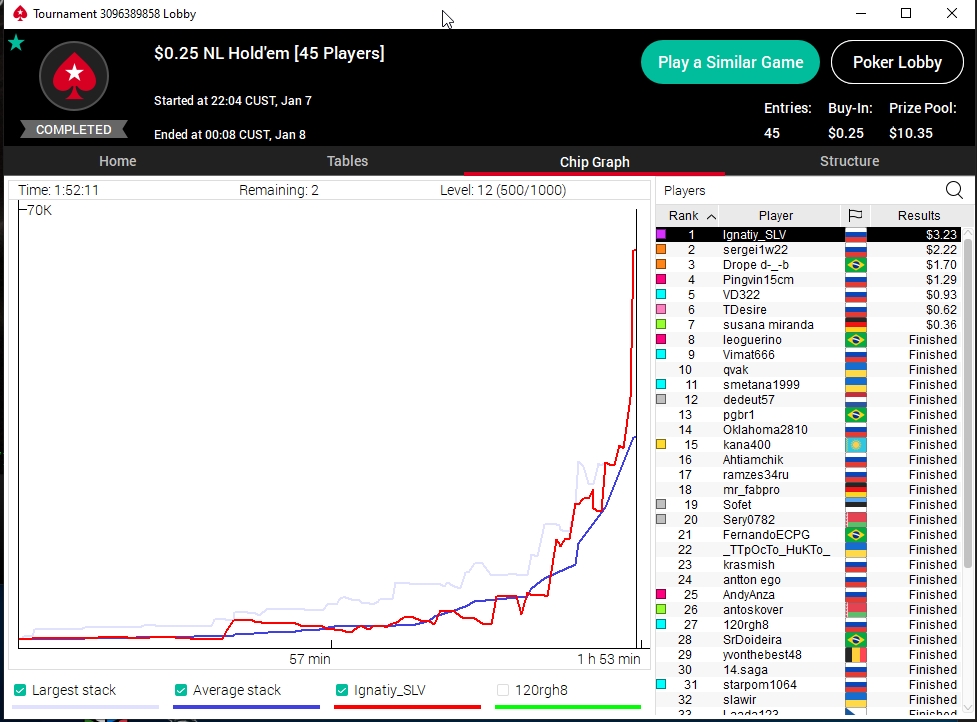Select player row Pingvin15cm
This screenshot has height=722, width=977.
tap(808, 280)
